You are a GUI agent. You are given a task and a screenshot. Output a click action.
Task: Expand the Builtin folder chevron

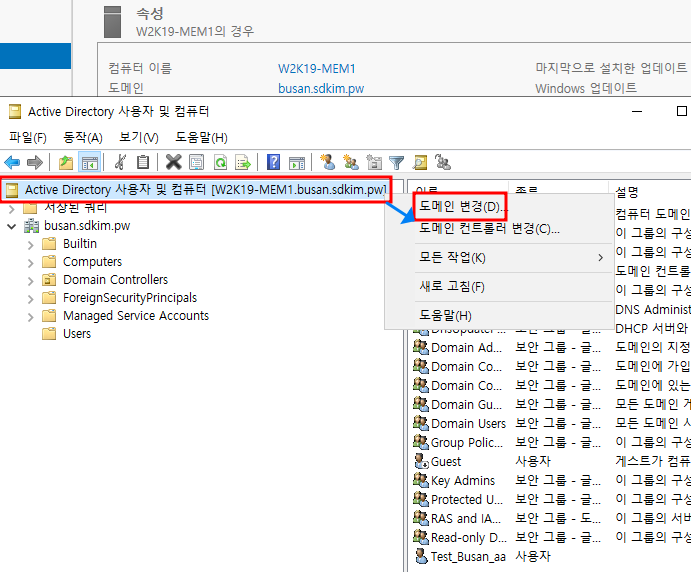(30, 245)
